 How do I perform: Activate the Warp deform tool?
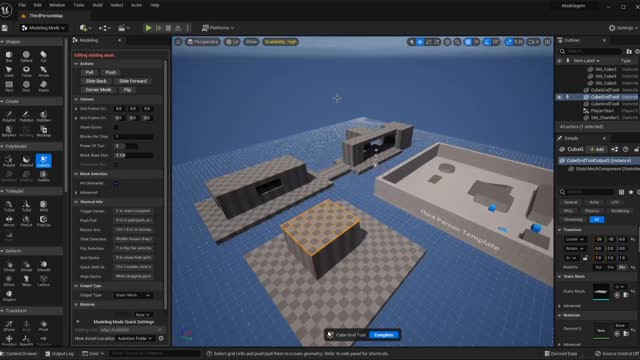(26, 280)
